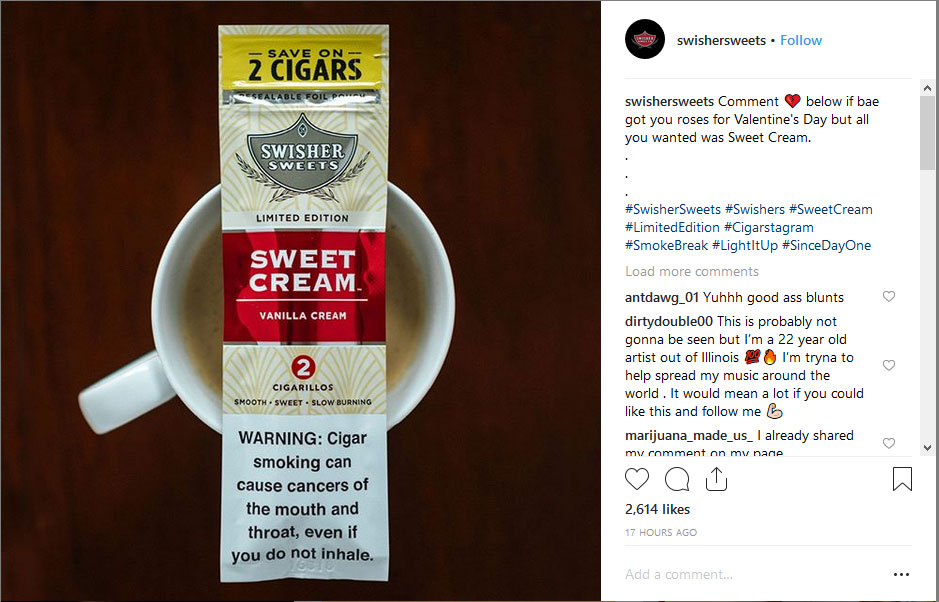Screen dimensions: 939x602
Task: Like dirtydouble00's comment
Action: (x=889, y=365)
